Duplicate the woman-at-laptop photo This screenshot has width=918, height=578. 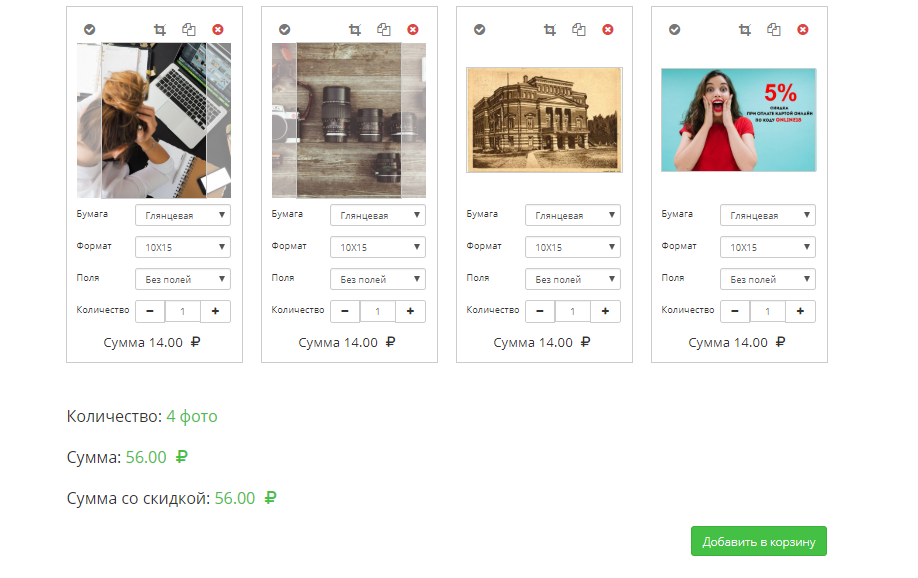[189, 30]
